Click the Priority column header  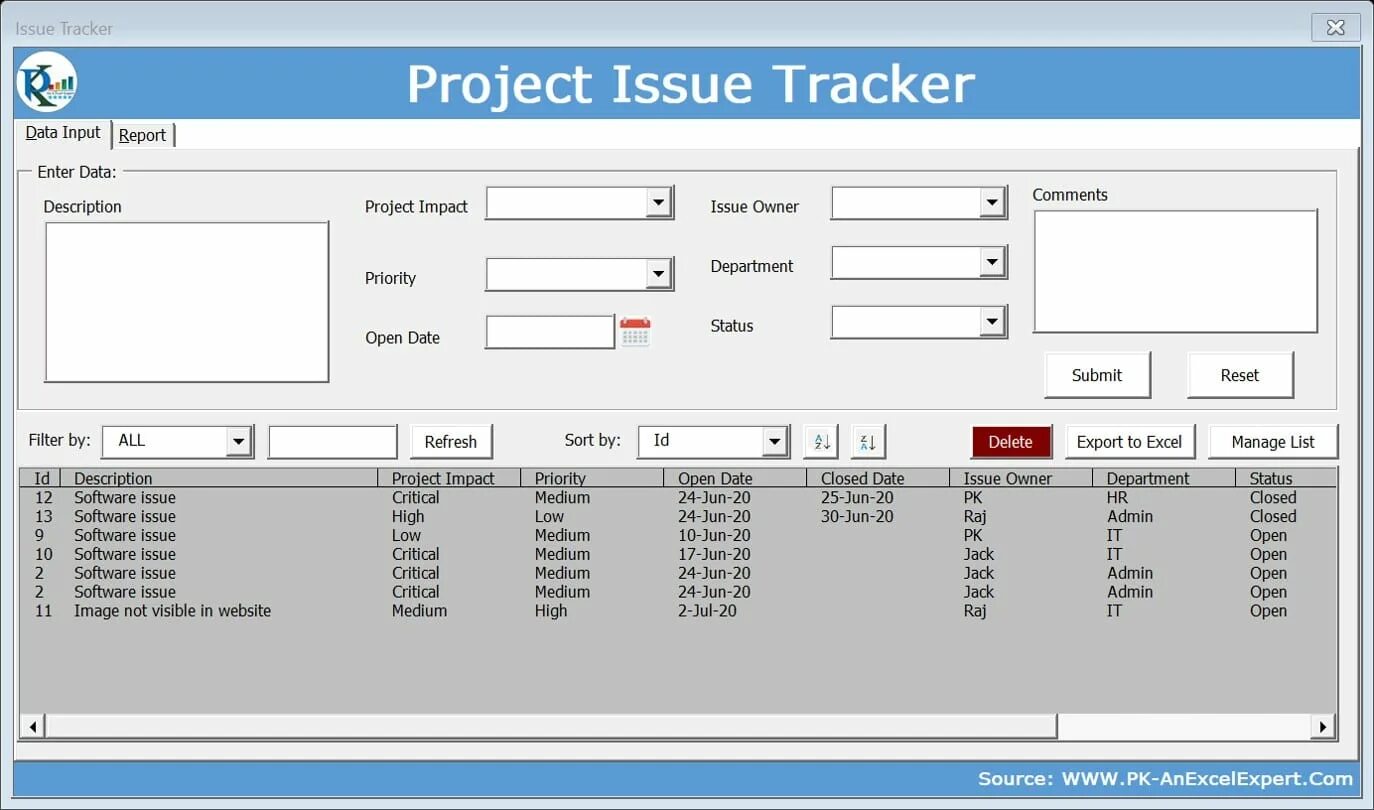[592, 478]
